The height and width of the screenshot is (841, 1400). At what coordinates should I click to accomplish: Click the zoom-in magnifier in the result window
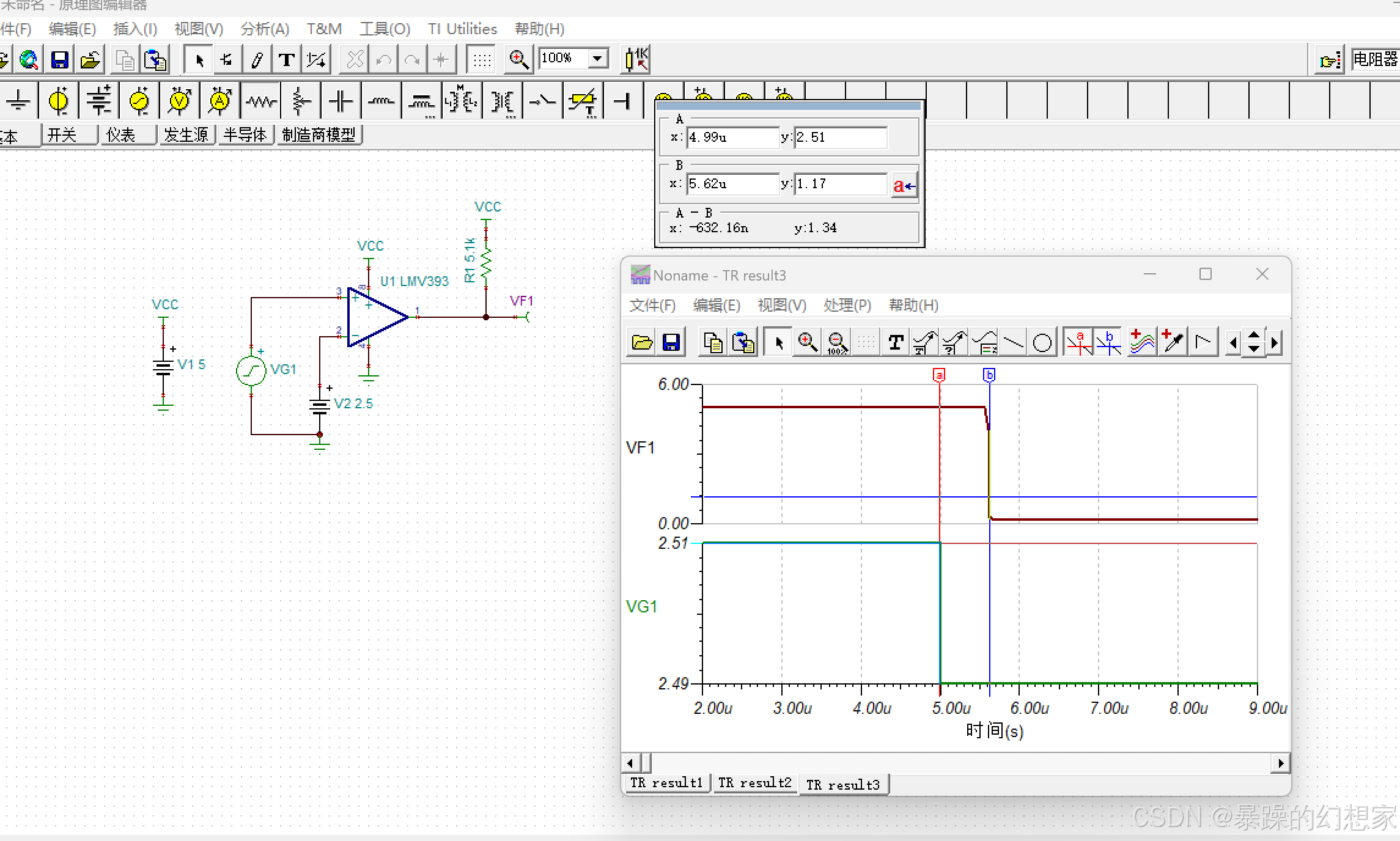(x=808, y=342)
